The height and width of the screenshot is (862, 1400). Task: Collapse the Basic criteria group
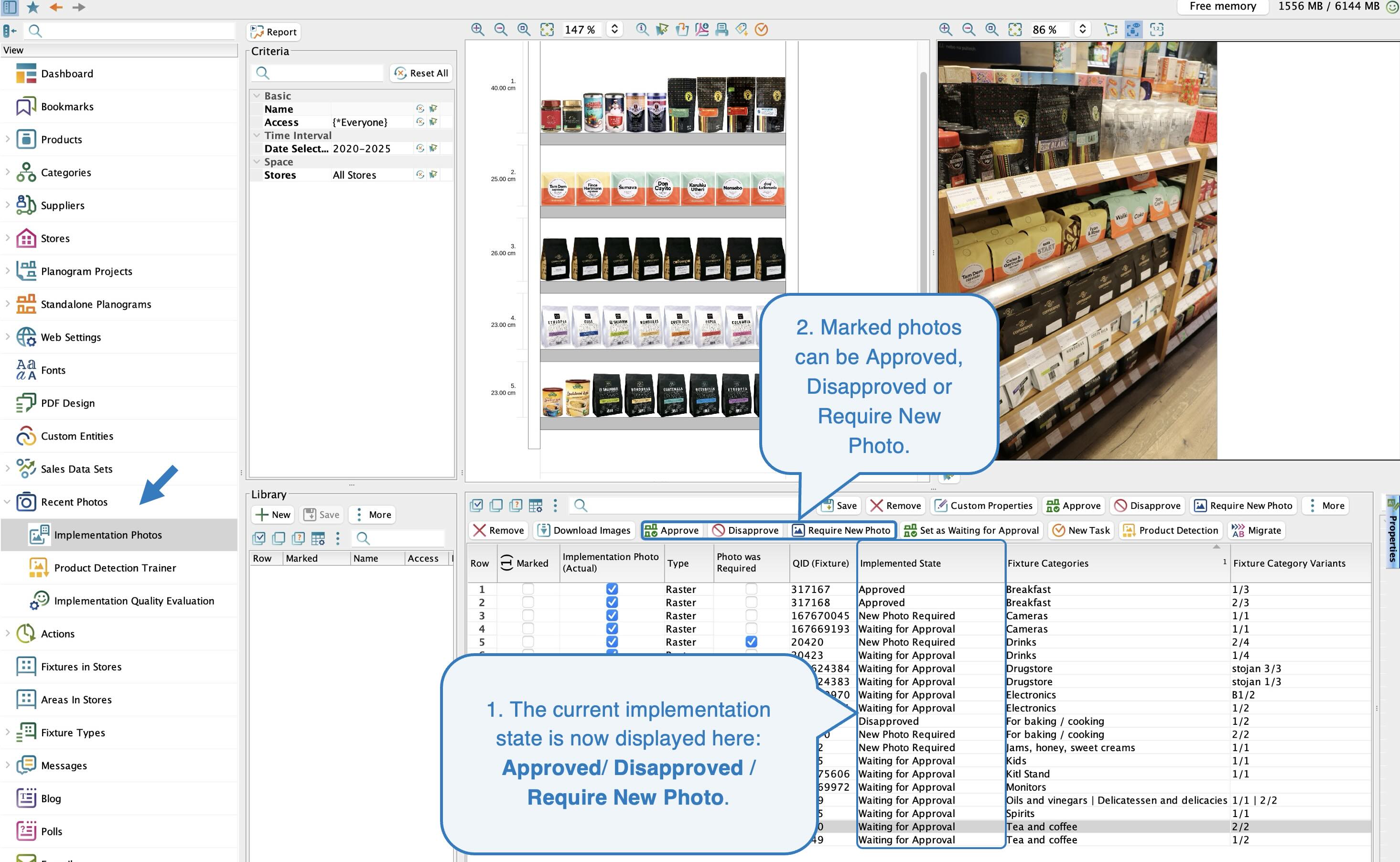(257, 96)
